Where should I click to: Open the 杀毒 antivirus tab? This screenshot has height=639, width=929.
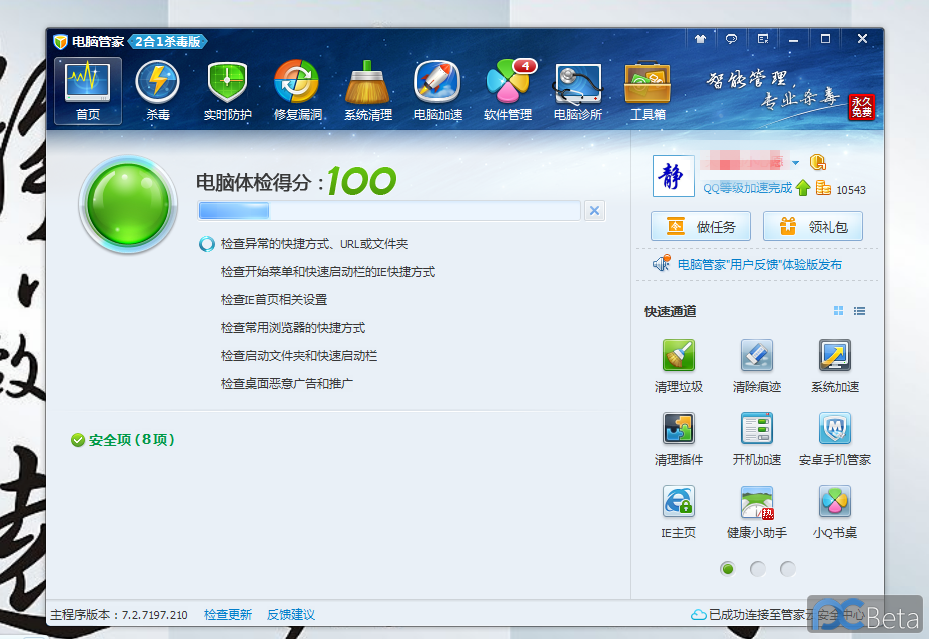158,91
